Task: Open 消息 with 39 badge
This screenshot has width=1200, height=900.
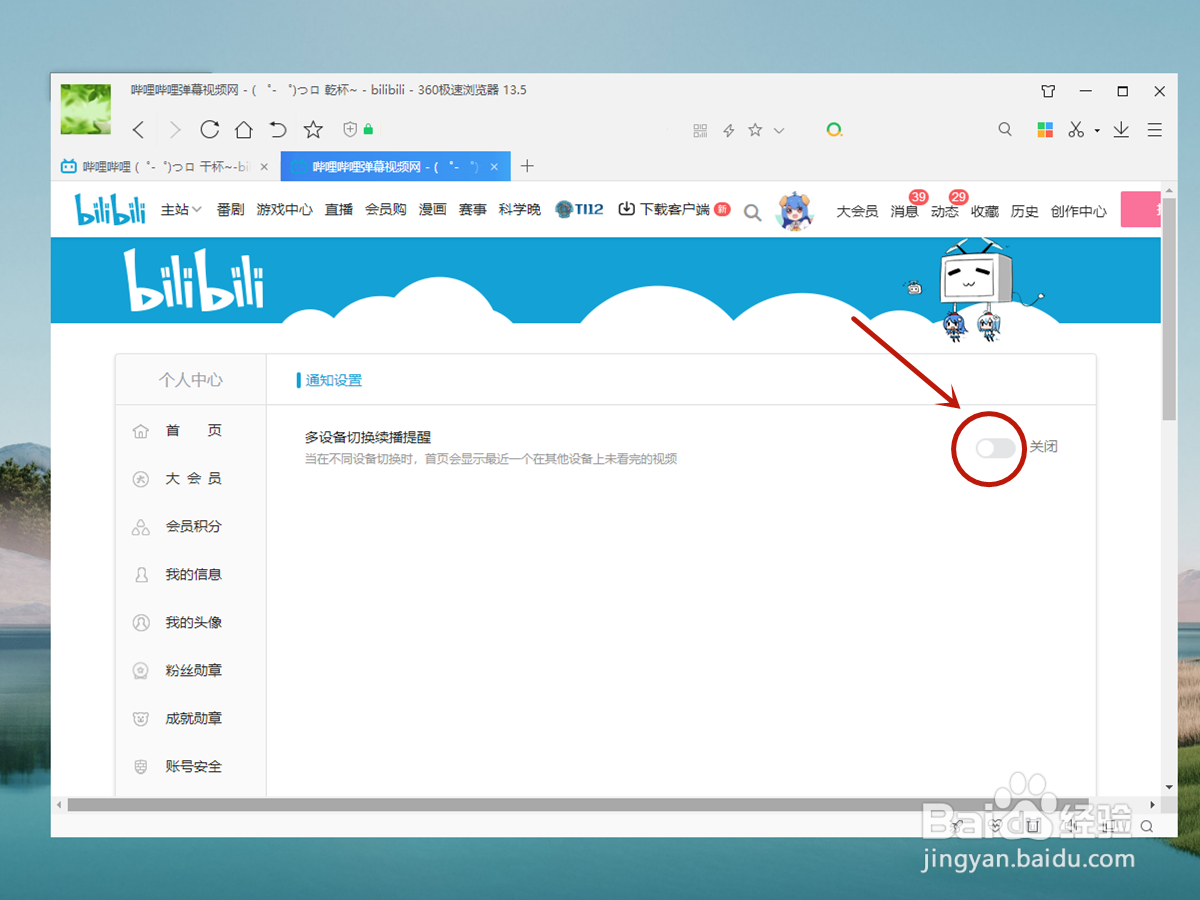Action: 905,211
